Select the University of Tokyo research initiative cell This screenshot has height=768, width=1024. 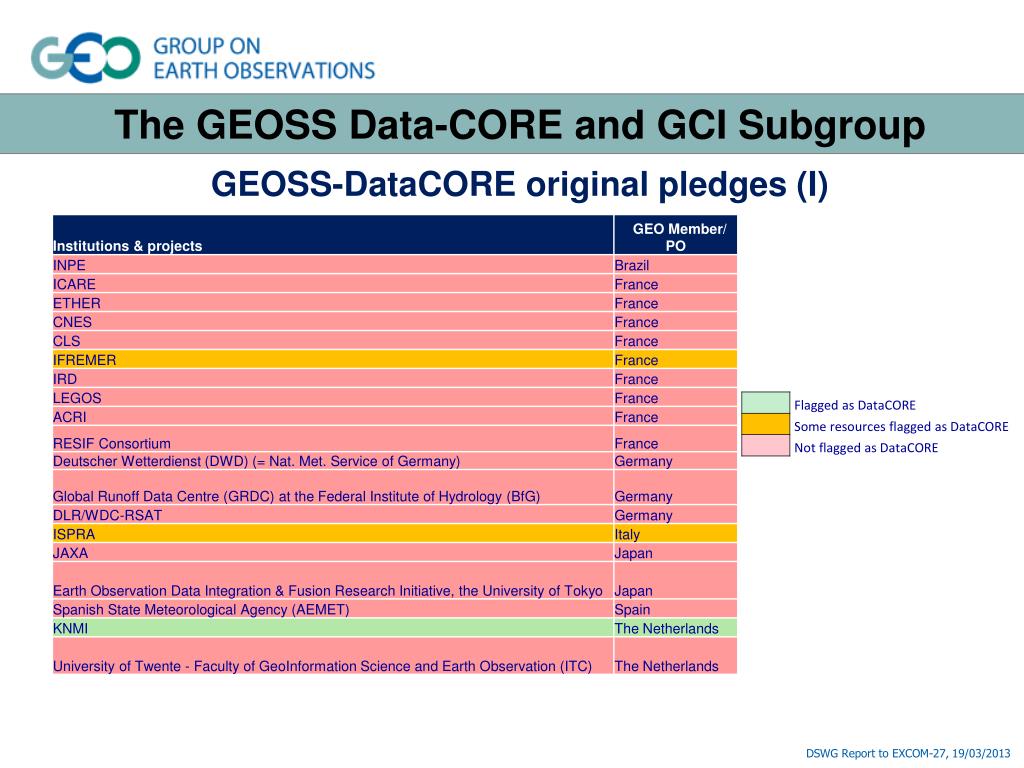point(333,581)
